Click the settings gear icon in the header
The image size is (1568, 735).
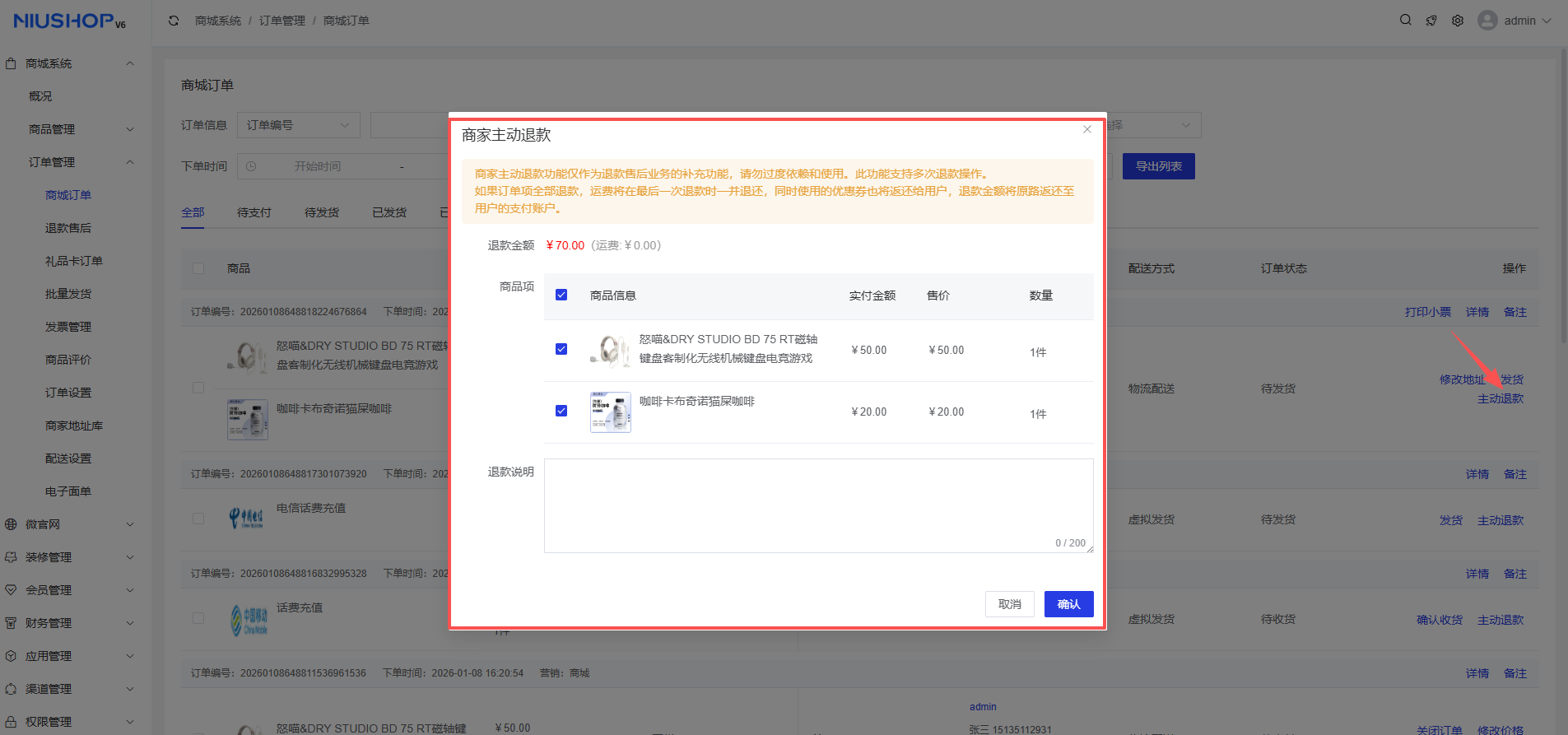tap(1458, 21)
